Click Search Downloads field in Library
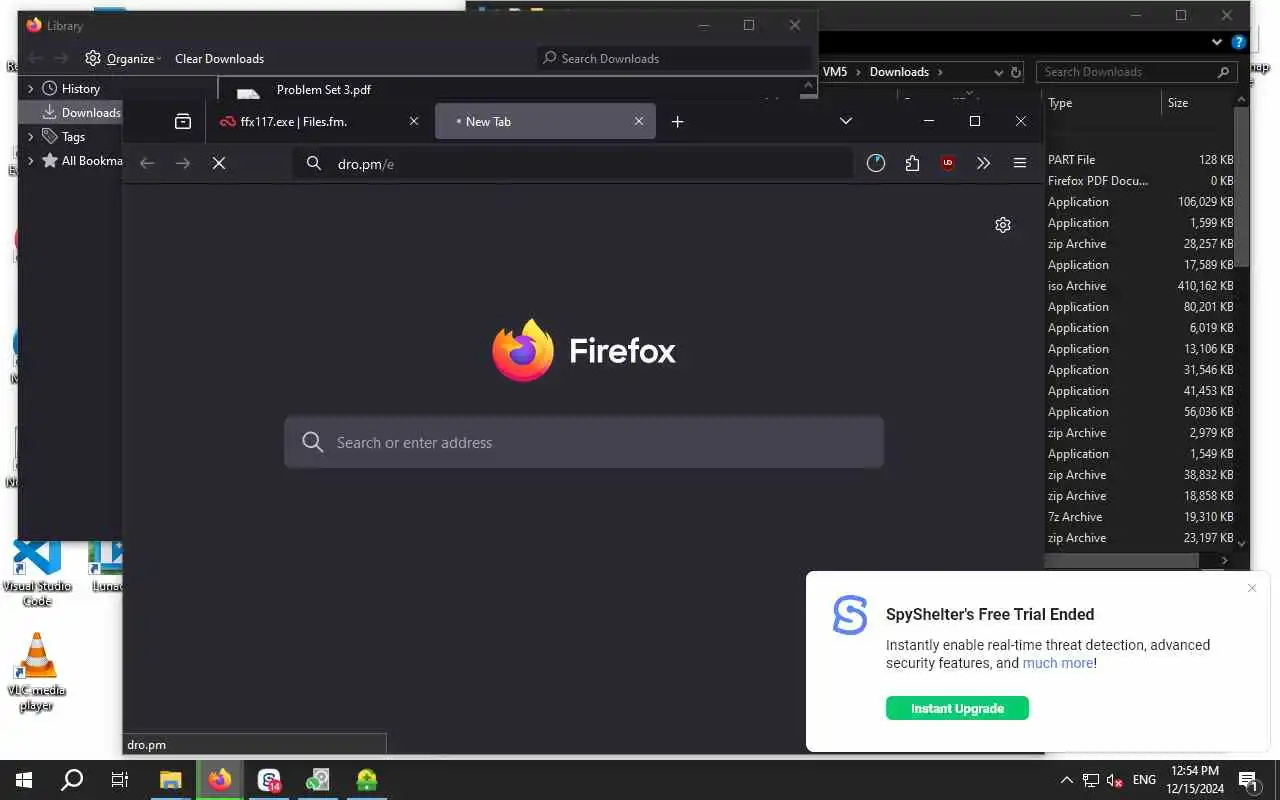Screen dimensions: 1280x800 674,58
